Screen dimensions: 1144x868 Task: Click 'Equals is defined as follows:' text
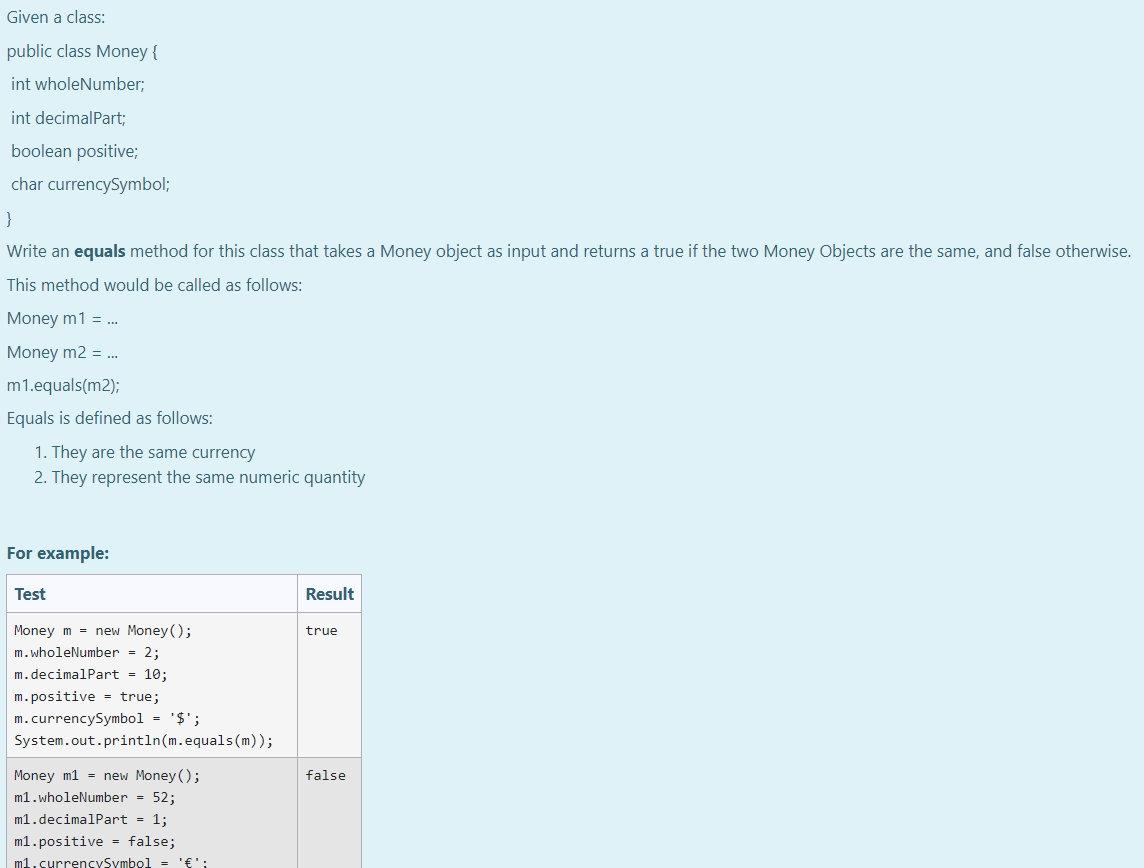109,419
